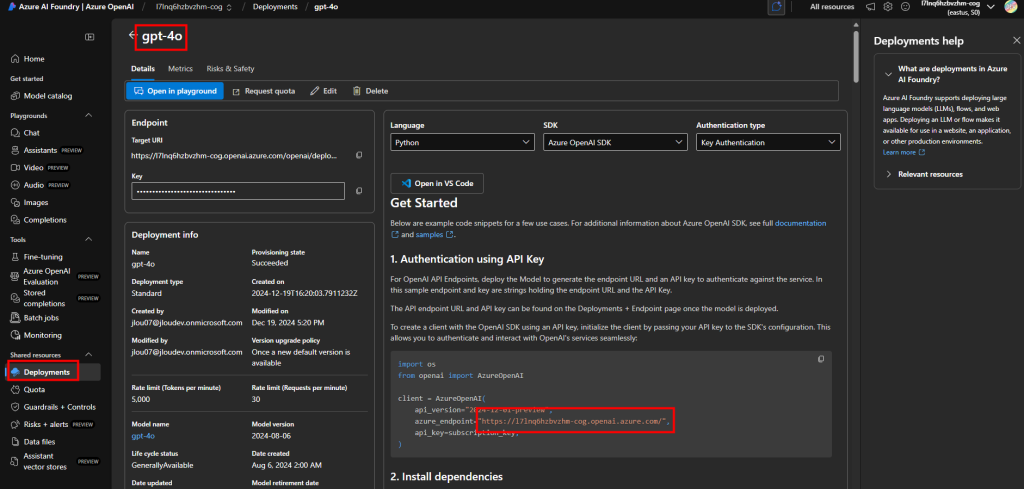Open Batch jobs
Image resolution: width=1024 pixels, height=489 pixels.
(37, 318)
